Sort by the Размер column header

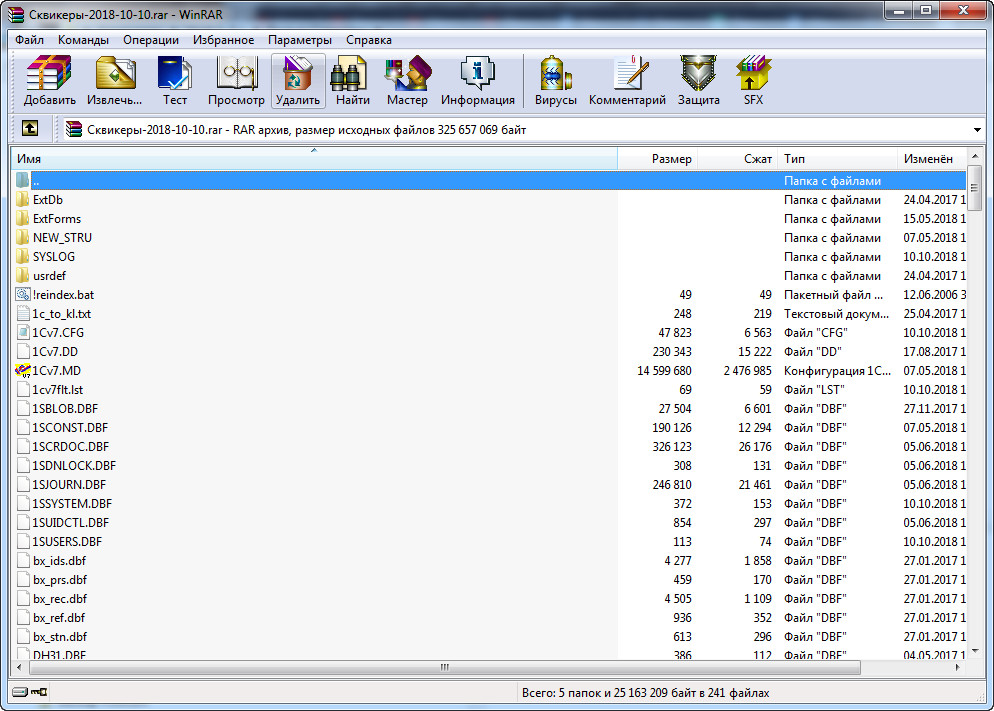coord(657,158)
